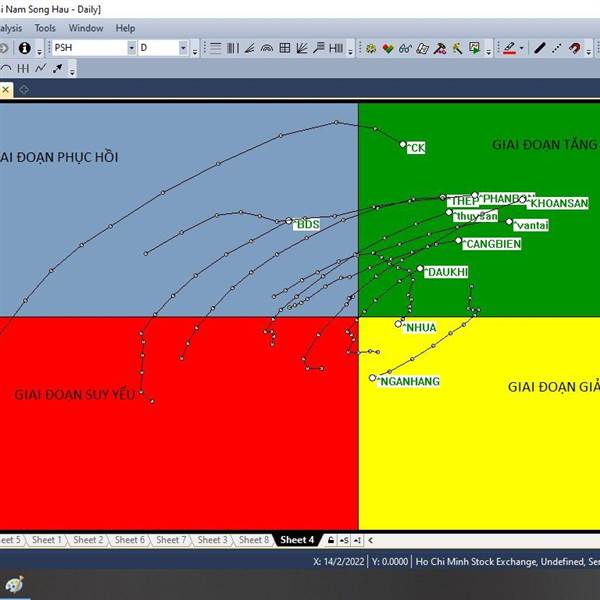This screenshot has height=600, width=600.
Task: Switch to Sheet 1 tab
Action: pos(47,540)
